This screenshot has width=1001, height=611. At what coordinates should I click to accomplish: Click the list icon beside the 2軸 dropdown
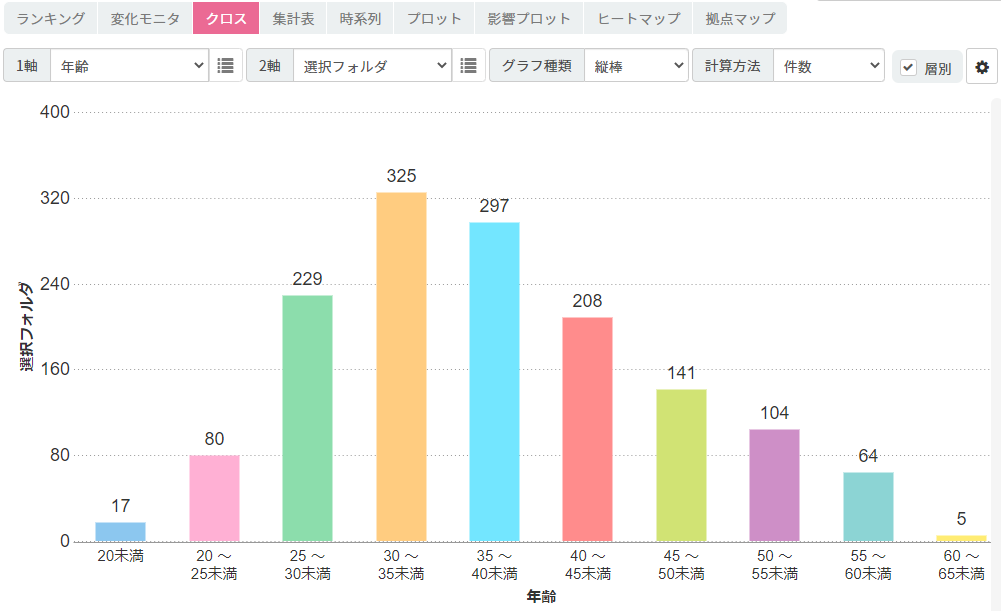tap(468, 66)
